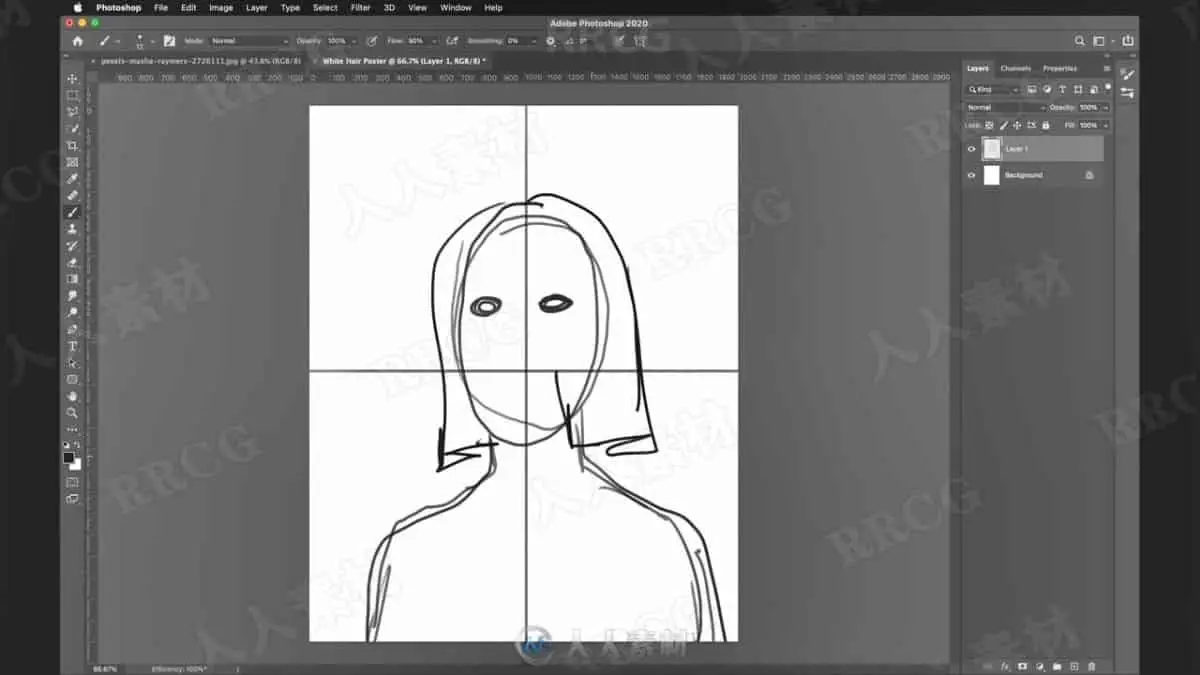Select Layer 1 thumbnail
Screen dimensions: 1200x675
[991, 149]
